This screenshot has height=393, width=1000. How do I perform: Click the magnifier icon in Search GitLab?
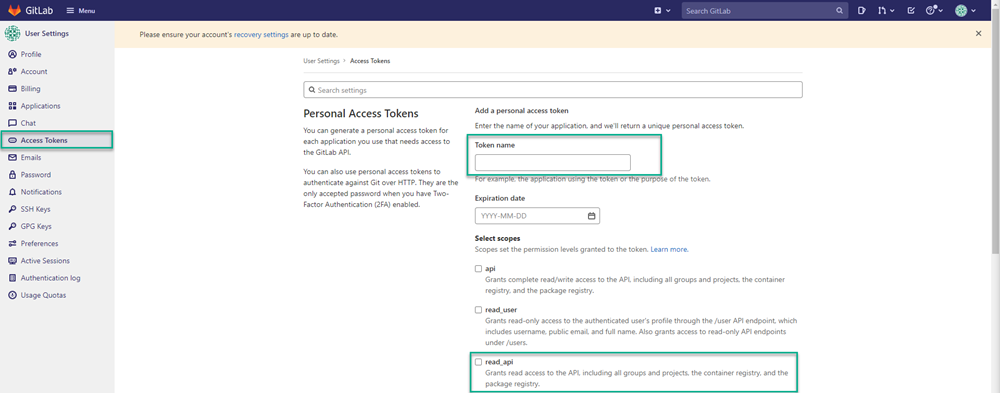[x=839, y=10]
